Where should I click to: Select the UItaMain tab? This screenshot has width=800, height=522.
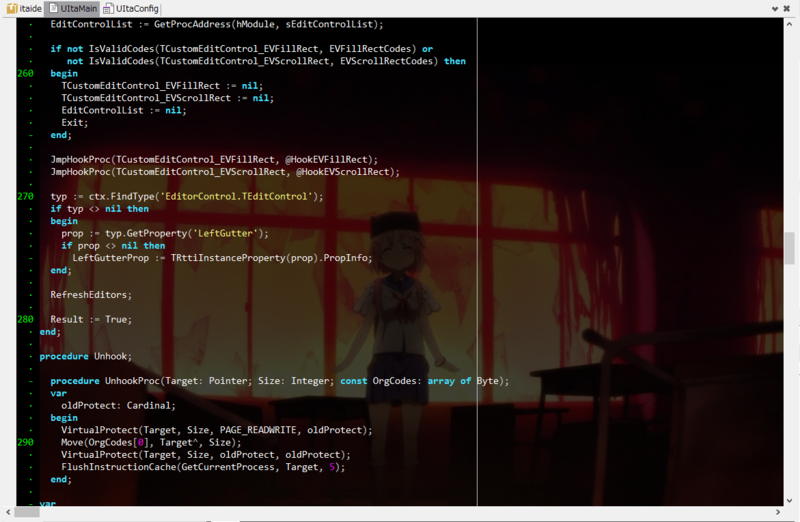tap(72, 8)
